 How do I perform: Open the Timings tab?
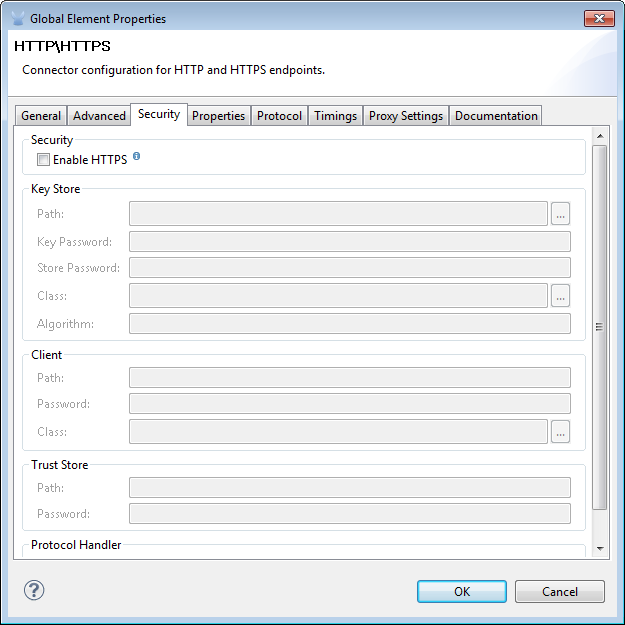tap(335, 116)
